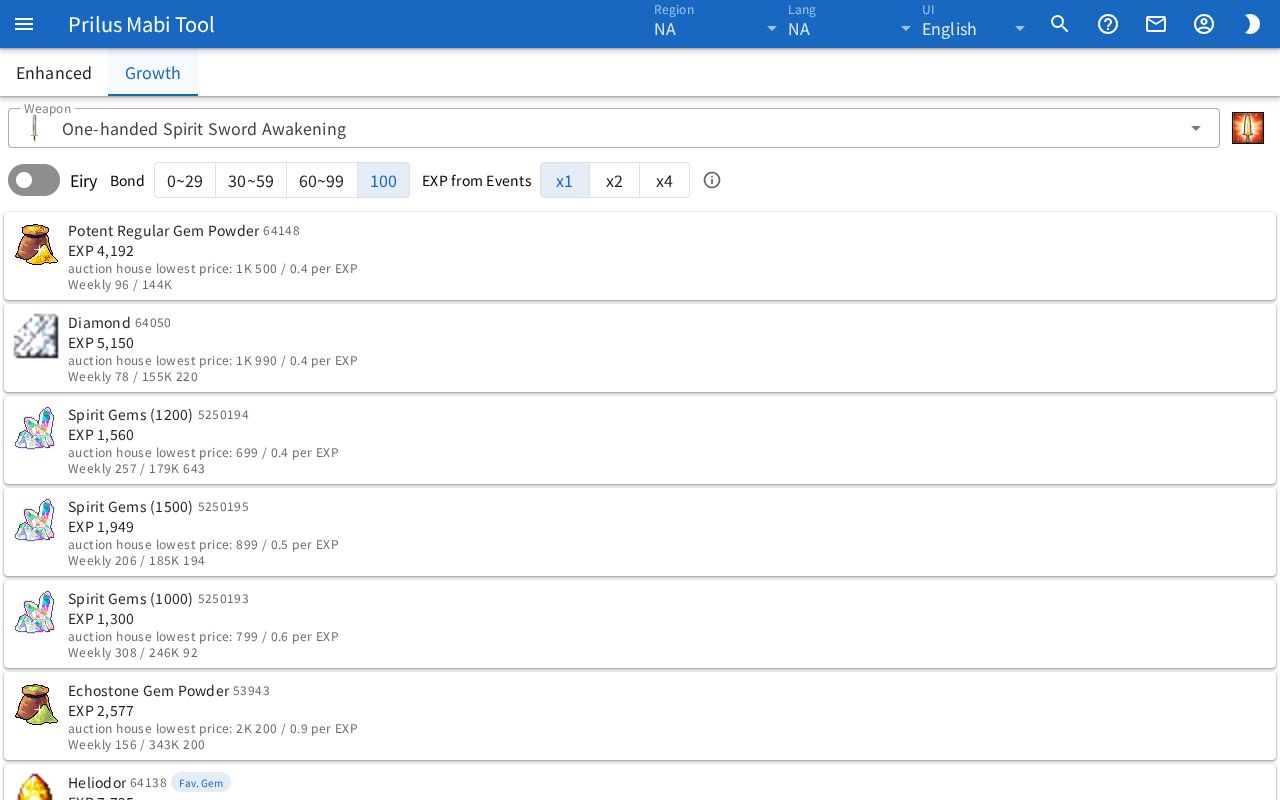Select Bond level 100
The width and height of the screenshot is (1280, 800).
tap(383, 180)
